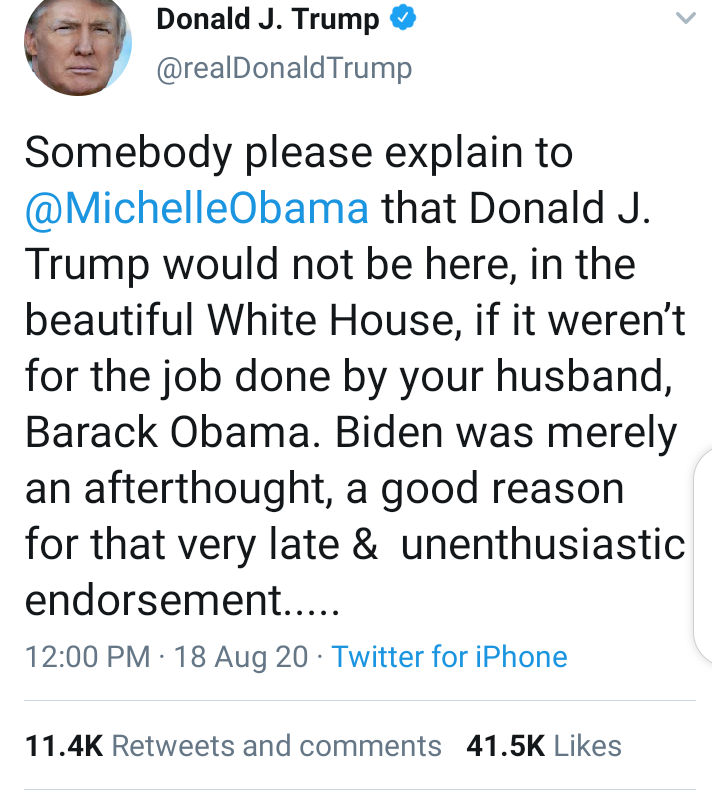712x801 pixels.
Task: Open the @MichelleObama mention
Action: click(x=197, y=209)
